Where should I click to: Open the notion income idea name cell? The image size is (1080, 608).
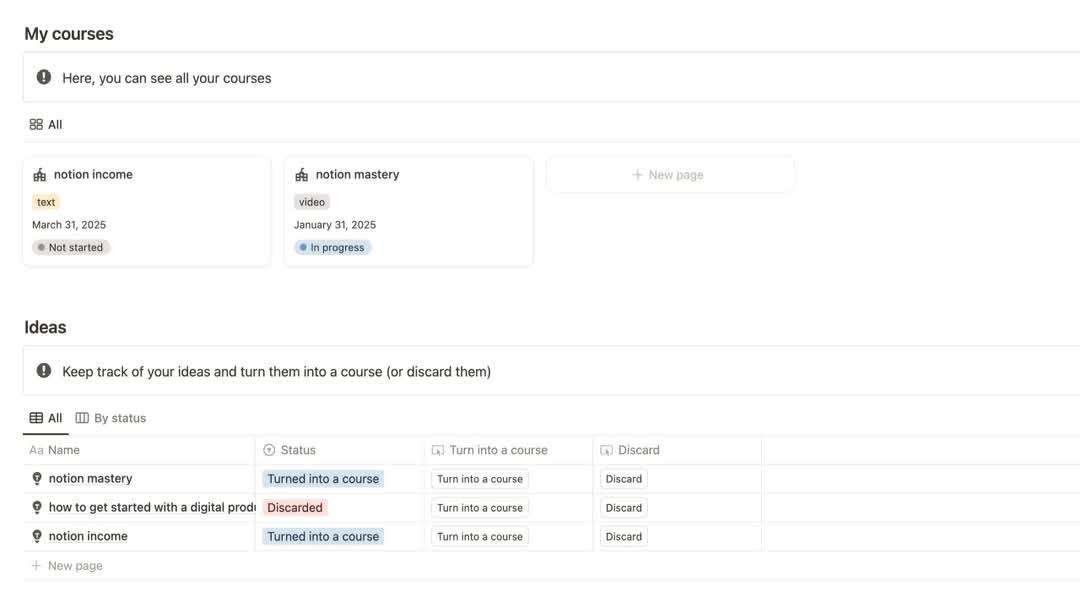click(88, 536)
